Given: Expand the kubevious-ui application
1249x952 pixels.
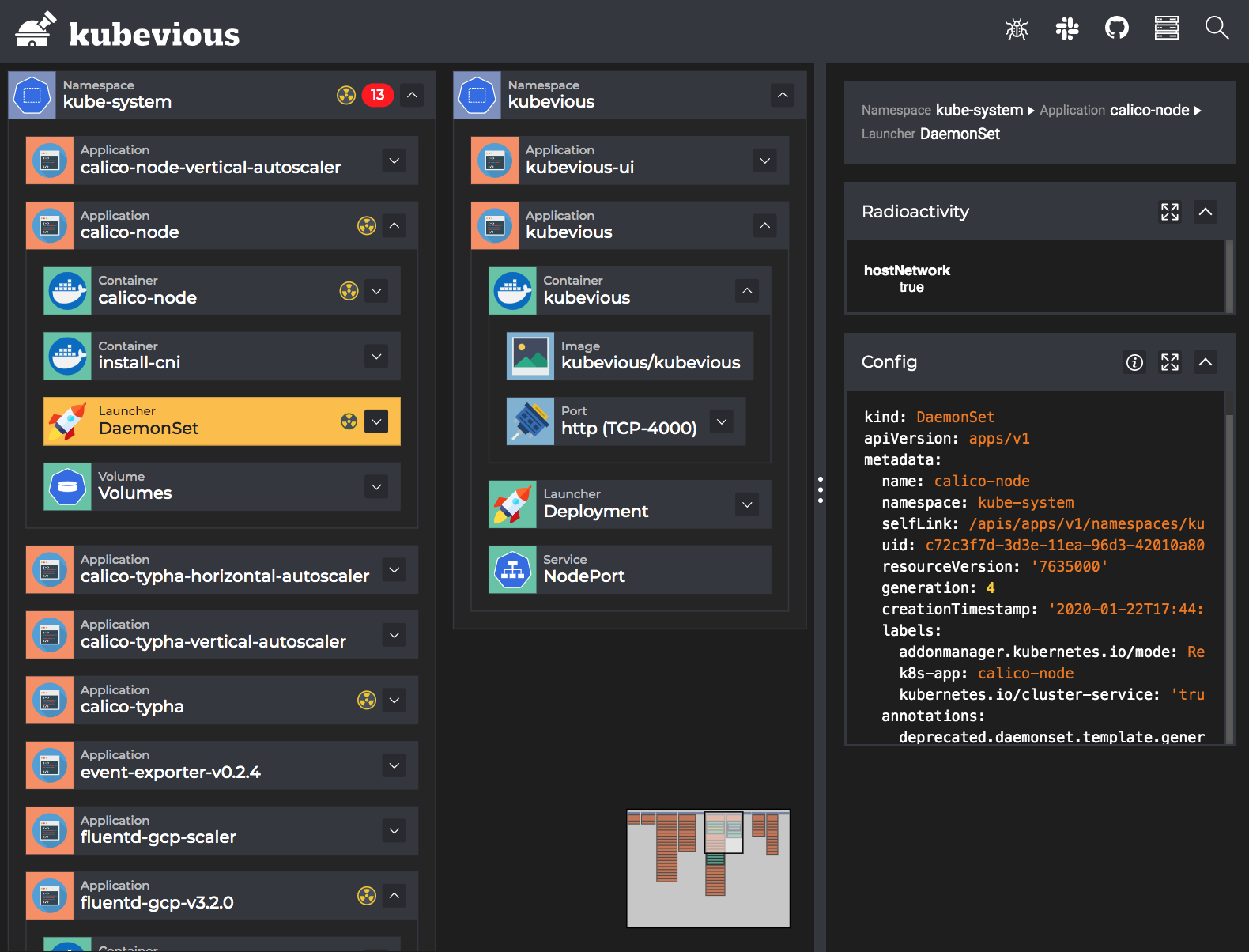Looking at the screenshot, I should (x=765, y=161).
